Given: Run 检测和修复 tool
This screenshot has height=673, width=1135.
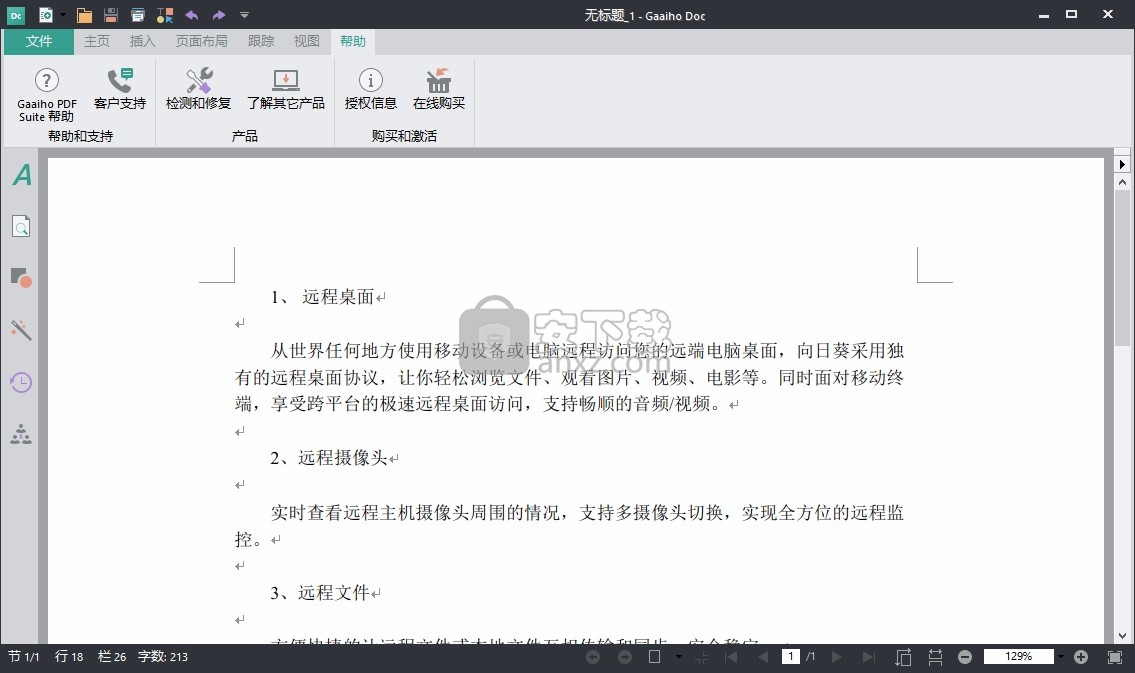Looking at the screenshot, I should coord(198,89).
